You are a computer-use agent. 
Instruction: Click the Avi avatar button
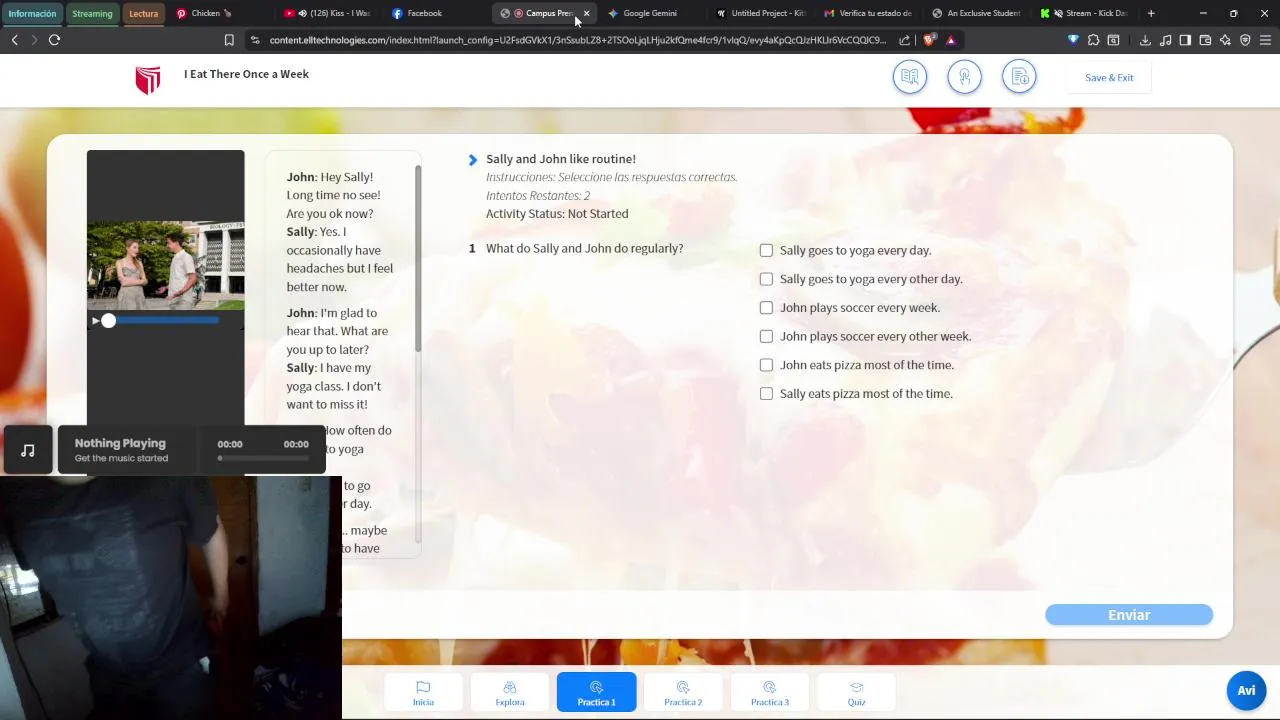coord(1246,690)
